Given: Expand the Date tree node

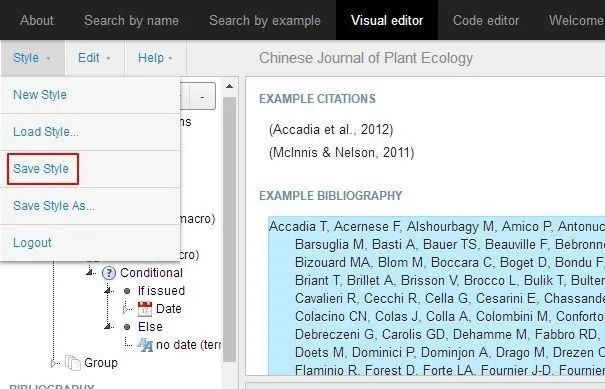Looking at the screenshot, I should [126, 309].
